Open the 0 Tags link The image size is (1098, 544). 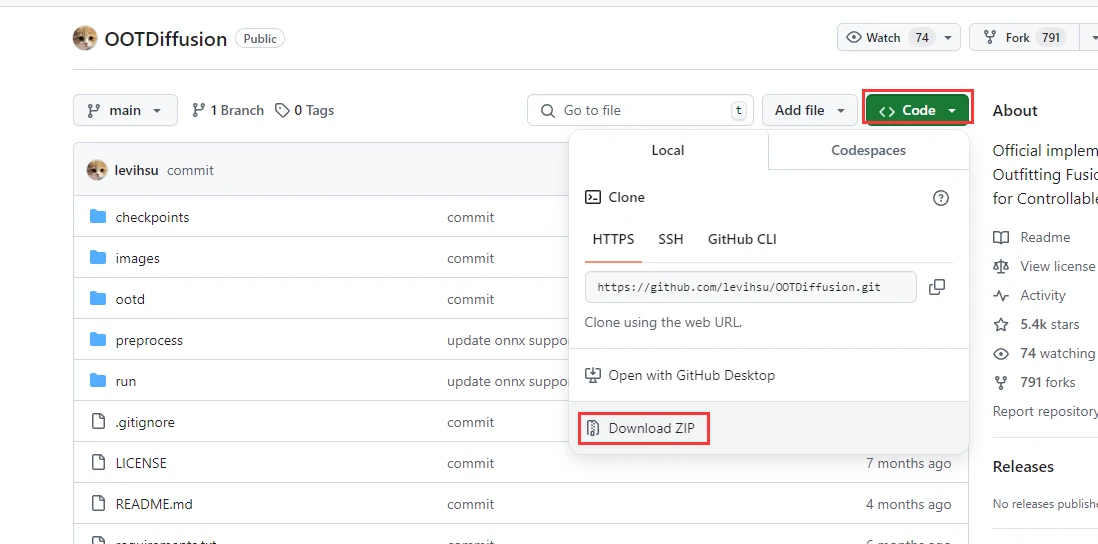point(305,111)
